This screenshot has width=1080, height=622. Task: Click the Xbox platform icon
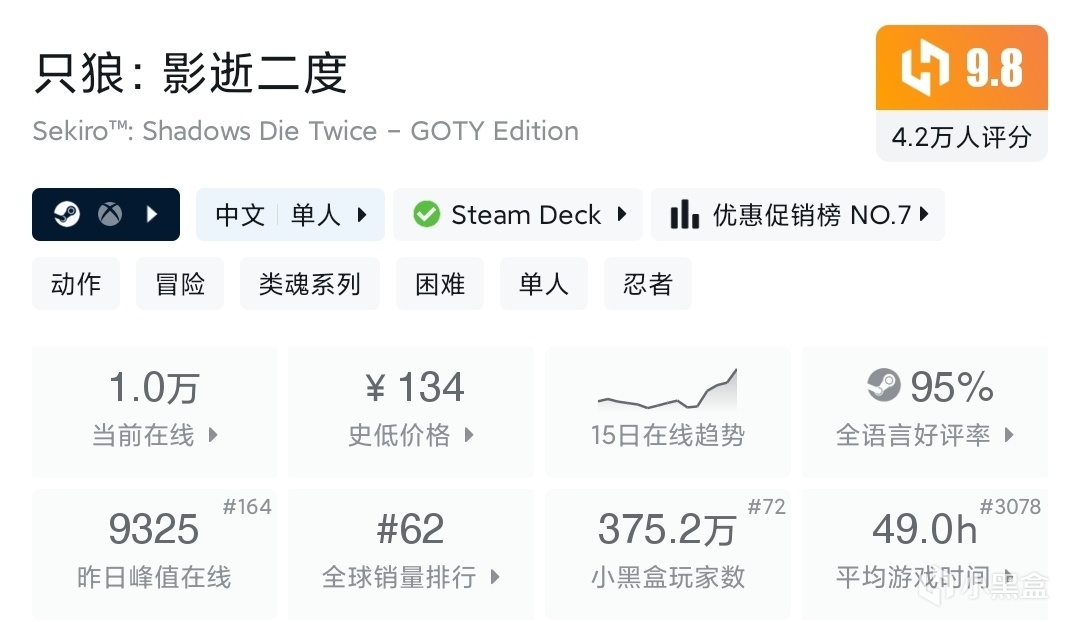point(109,214)
